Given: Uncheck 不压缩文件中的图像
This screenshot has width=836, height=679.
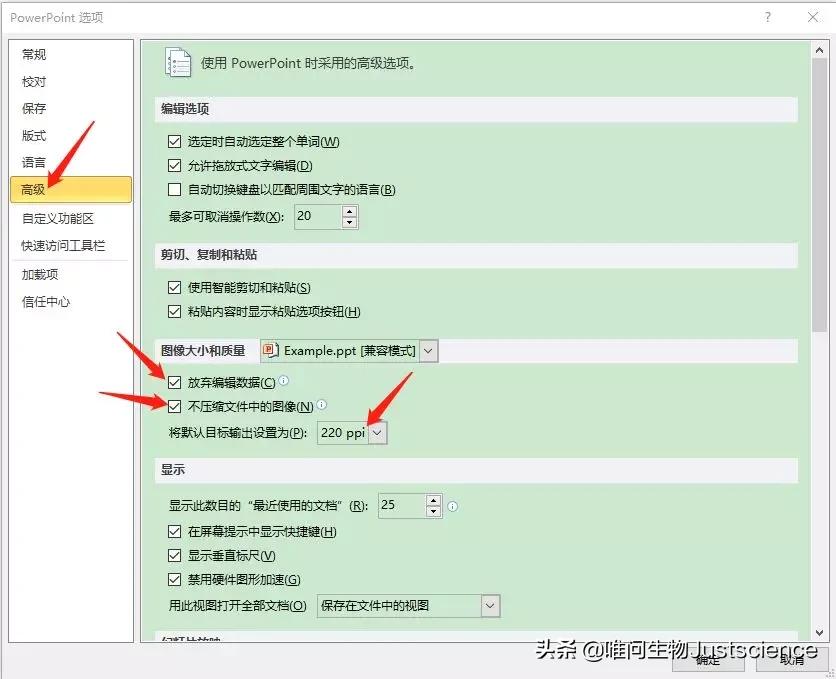Looking at the screenshot, I should pos(175,406).
